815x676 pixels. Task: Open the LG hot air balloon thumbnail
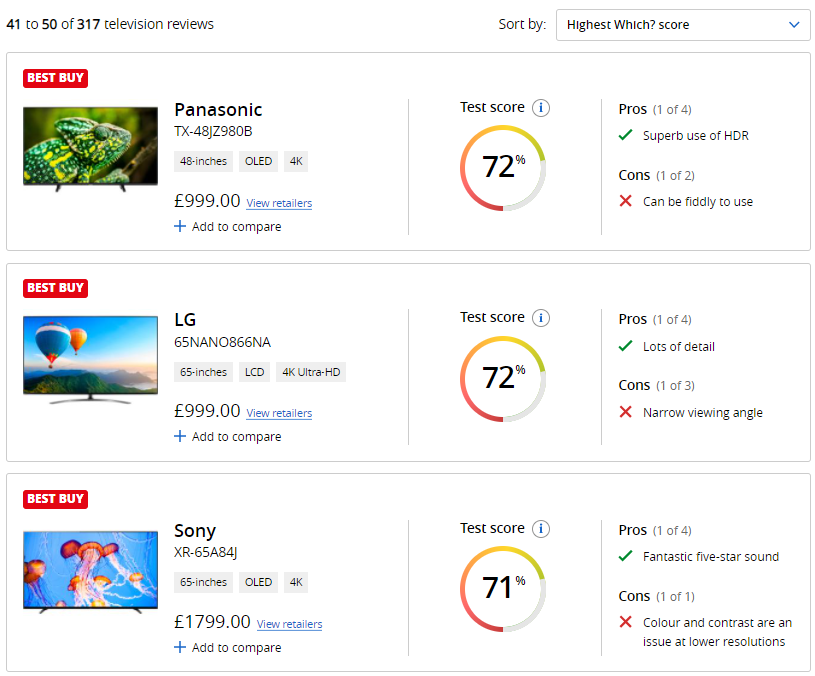pyautogui.click(x=91, y=359)
